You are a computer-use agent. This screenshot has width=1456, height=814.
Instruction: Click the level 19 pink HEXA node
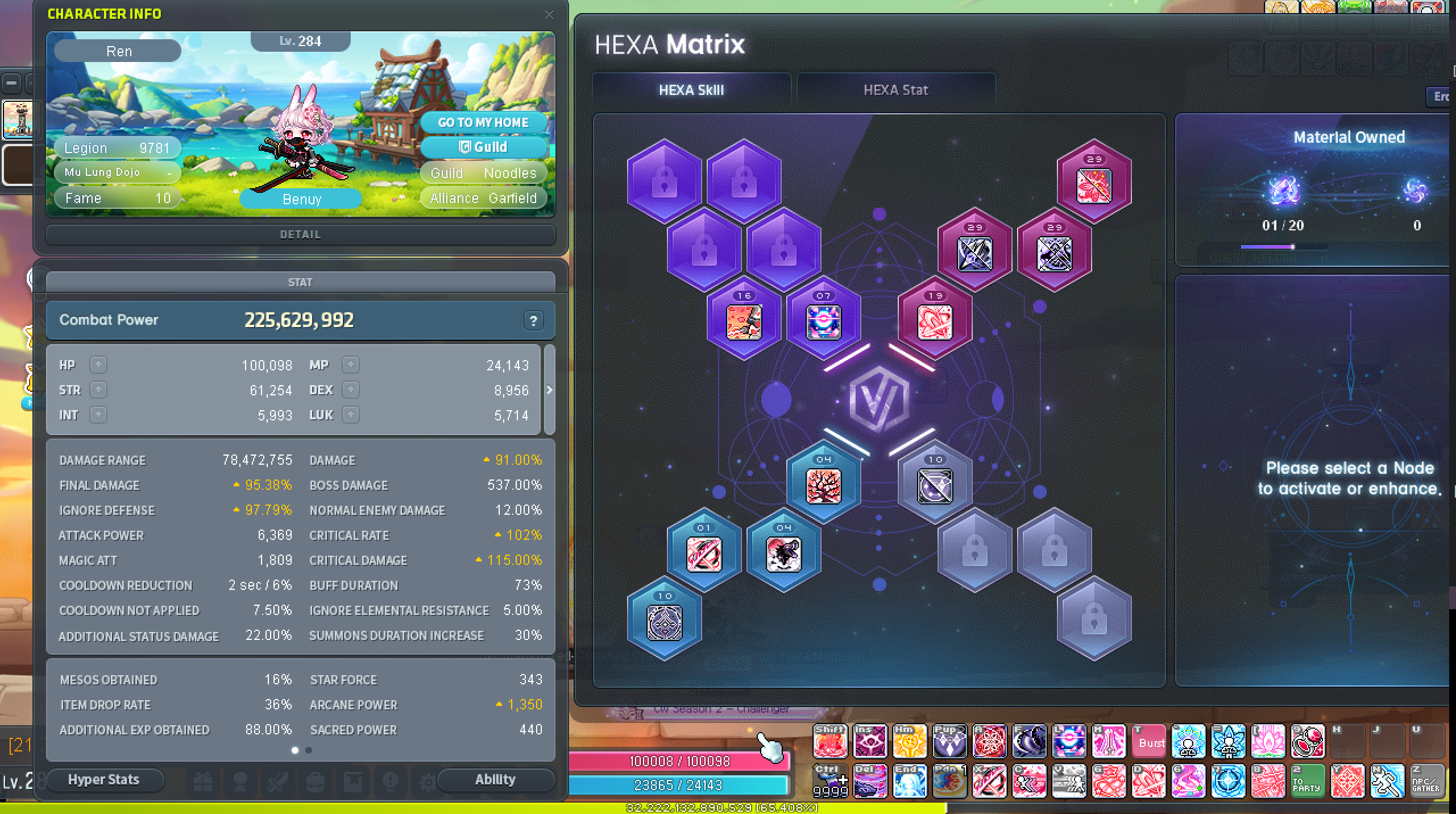(x=935, y=320)
